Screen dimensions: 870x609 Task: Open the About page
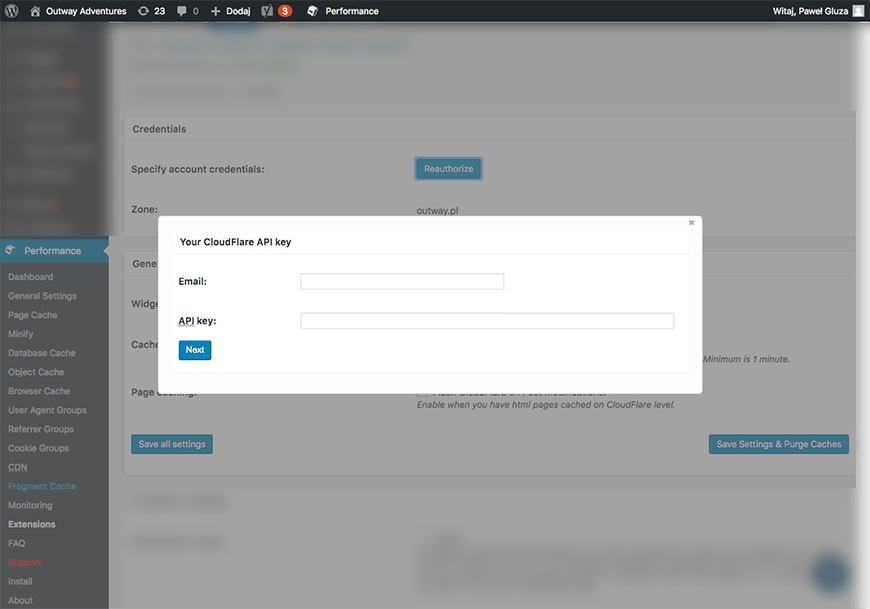20,601
